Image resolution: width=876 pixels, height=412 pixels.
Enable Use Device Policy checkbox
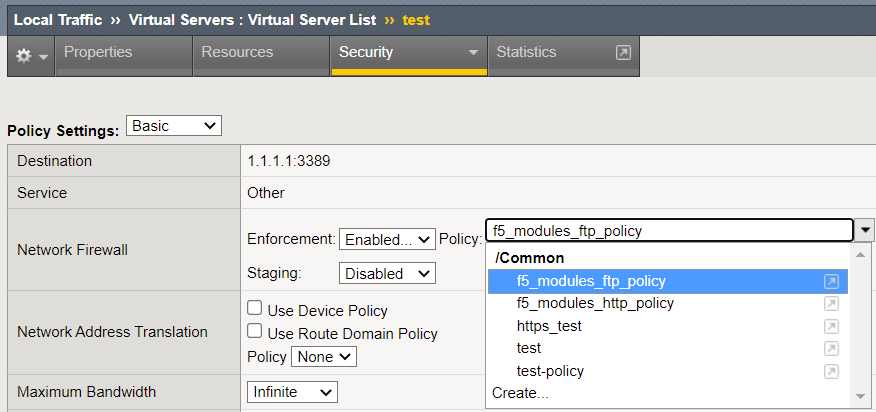[256, 310]
